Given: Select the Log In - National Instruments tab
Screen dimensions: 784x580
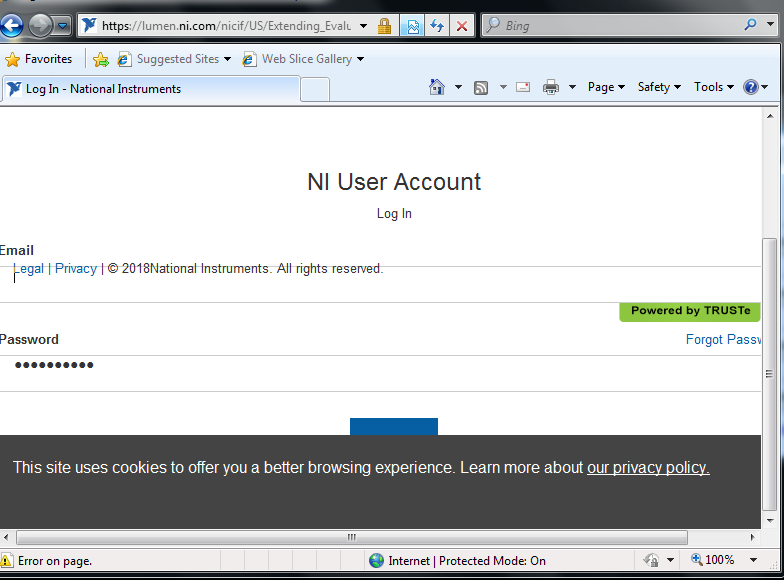Looking at the screenshot, I should tap(151, 89).
